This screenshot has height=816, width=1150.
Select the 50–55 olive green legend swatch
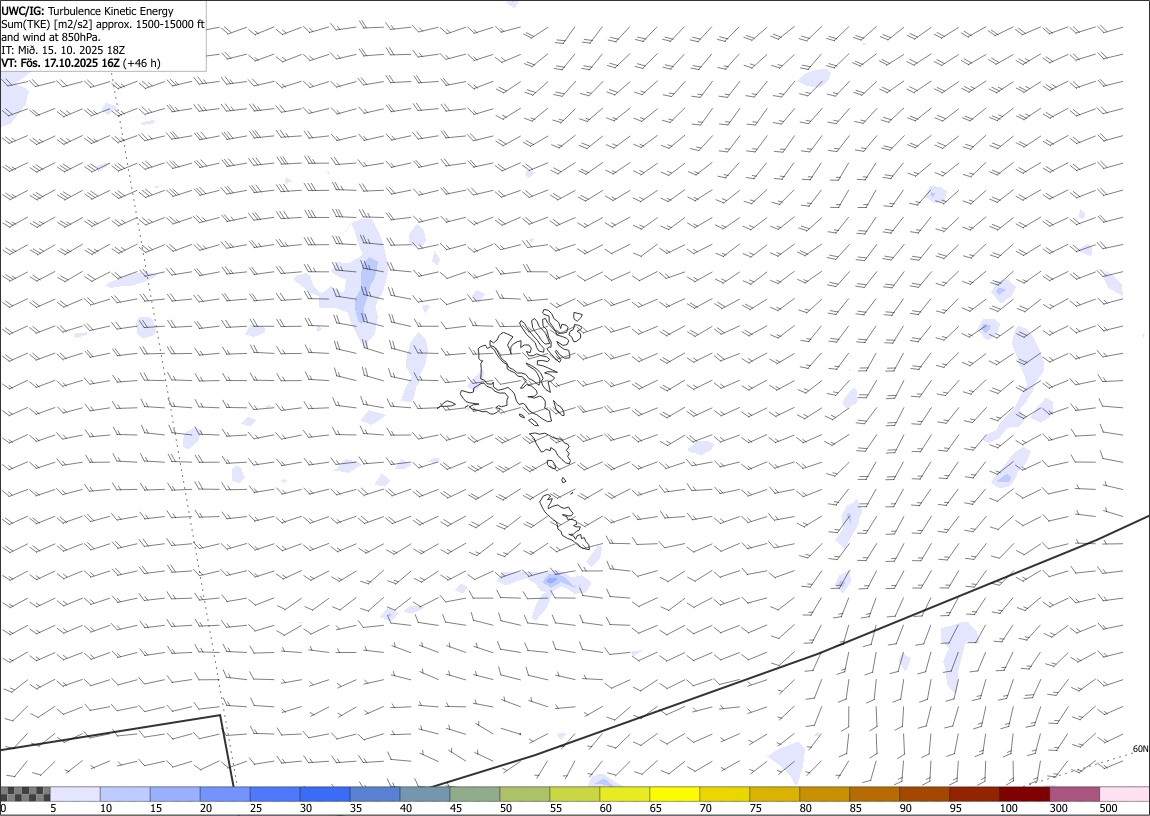point(524,794)
